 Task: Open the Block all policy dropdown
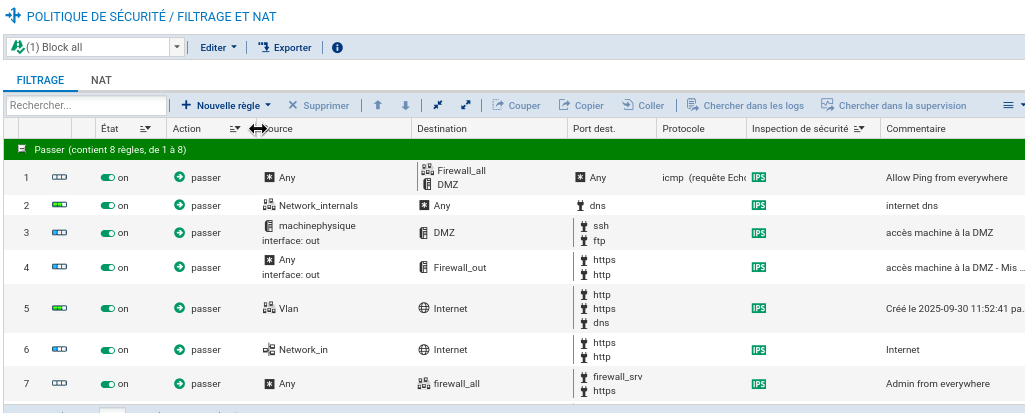tap(177, 47)
